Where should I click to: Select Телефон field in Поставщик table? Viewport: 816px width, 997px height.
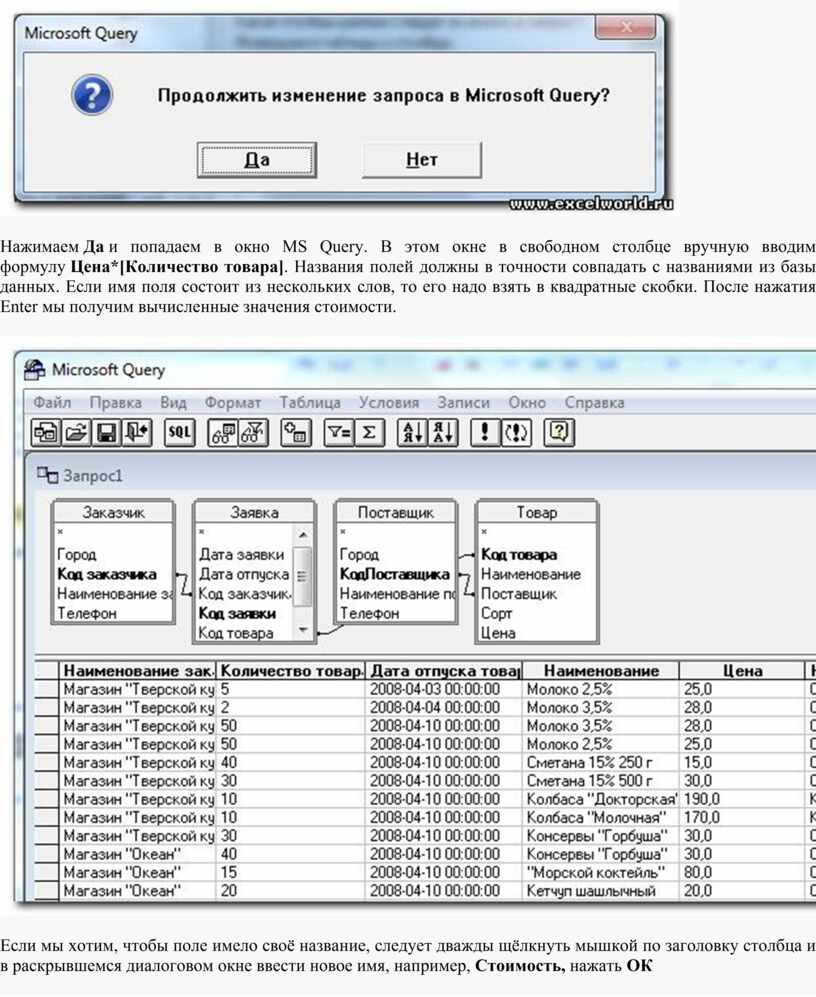369,614
